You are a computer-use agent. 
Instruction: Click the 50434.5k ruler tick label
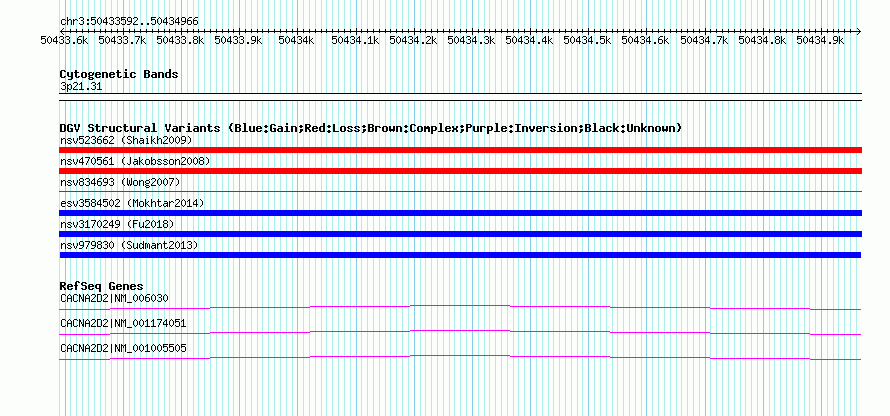(587, 40)
